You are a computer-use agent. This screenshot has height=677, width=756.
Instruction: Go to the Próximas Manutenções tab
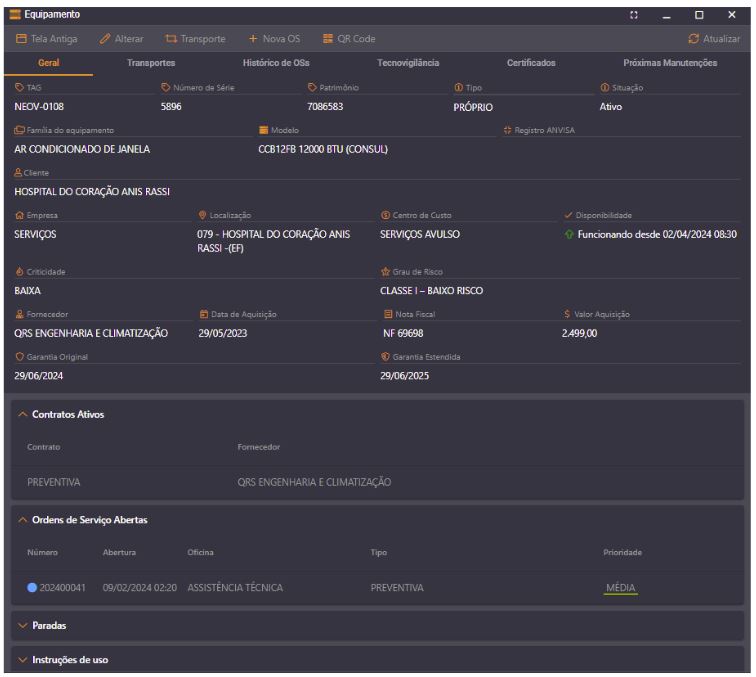pyautogui.click(x=669, y=63)
